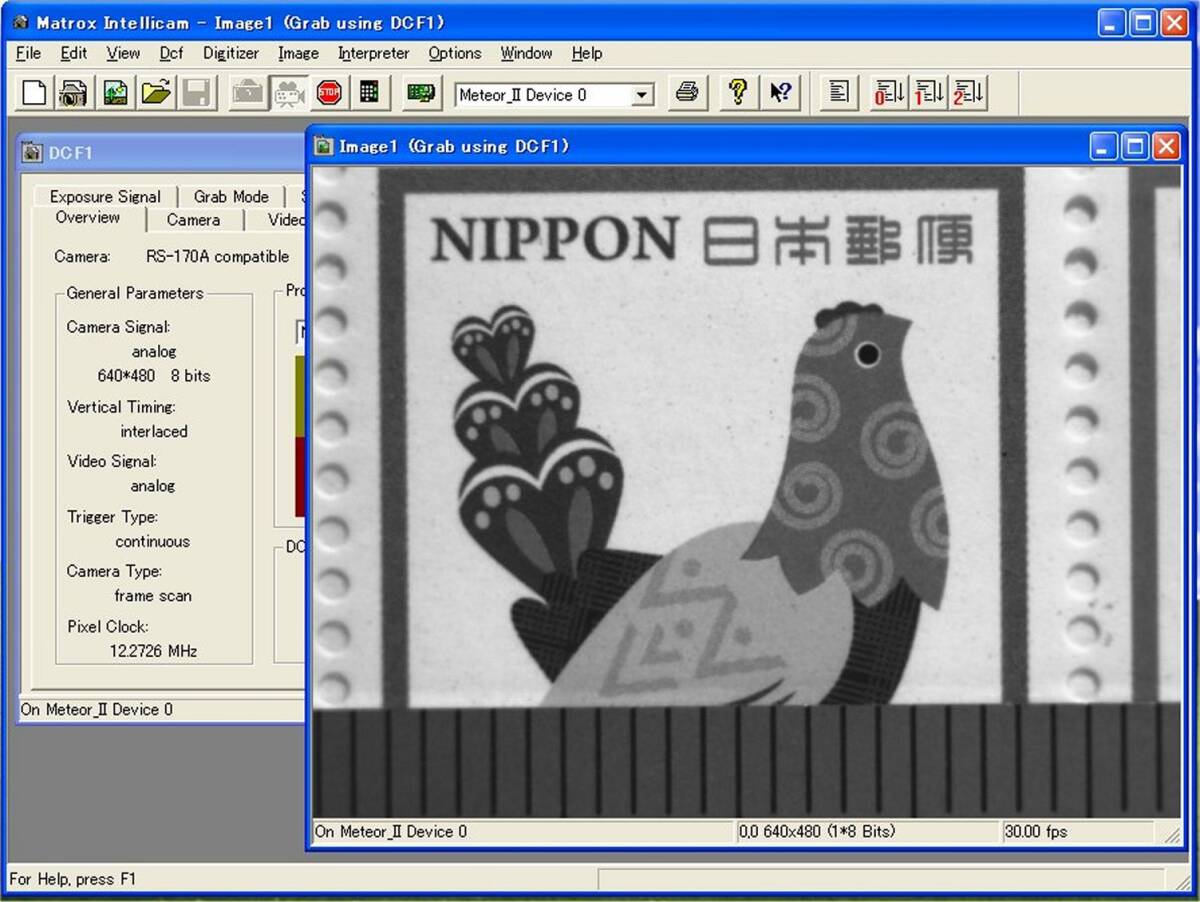Open the Interpreter menu
The width and height of the screenshot is (1200, 902).
[x=373, y=54]
